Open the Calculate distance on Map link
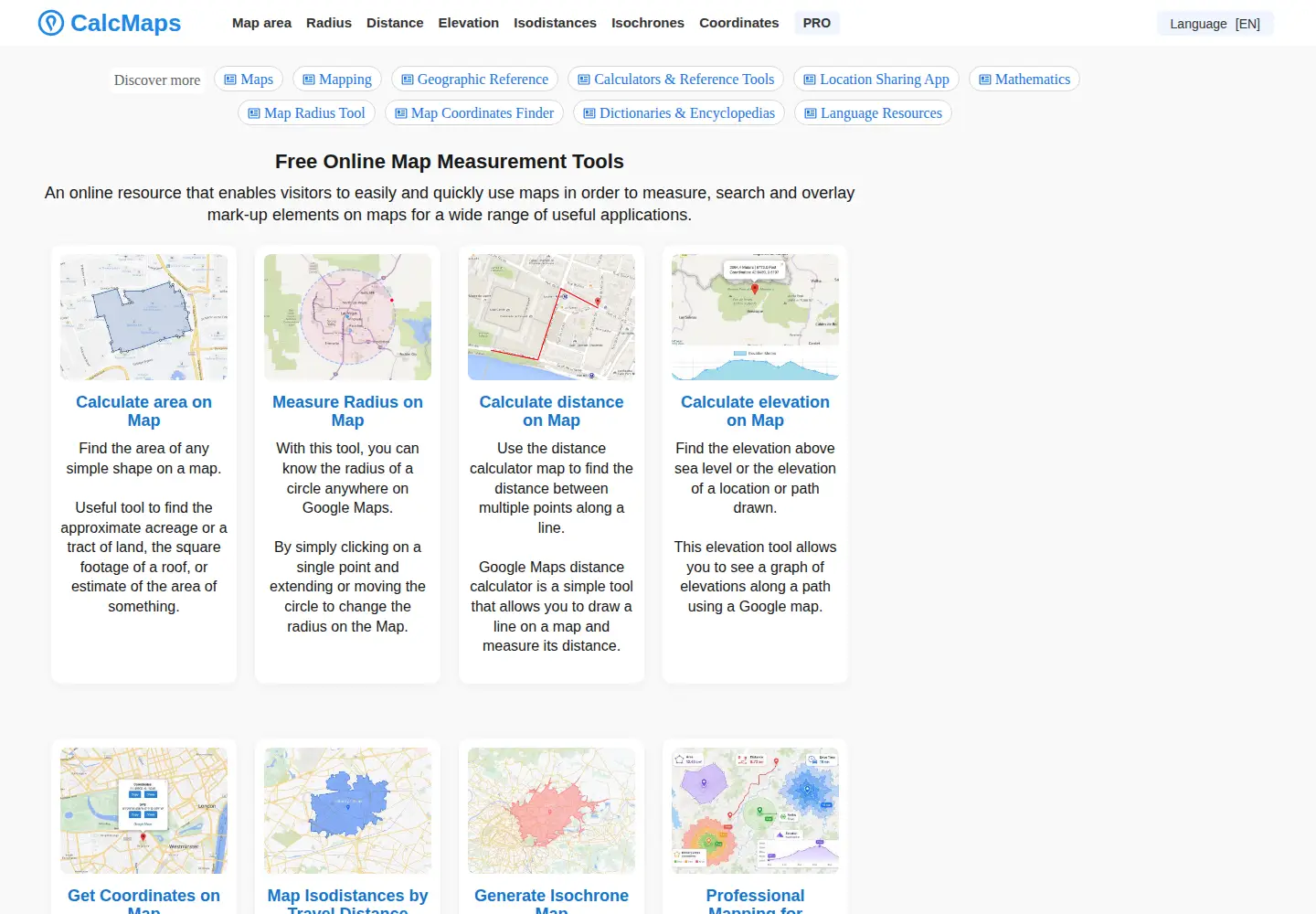Image resolution: width=1316 pixels, height=914 pixels. pos(551,411)
